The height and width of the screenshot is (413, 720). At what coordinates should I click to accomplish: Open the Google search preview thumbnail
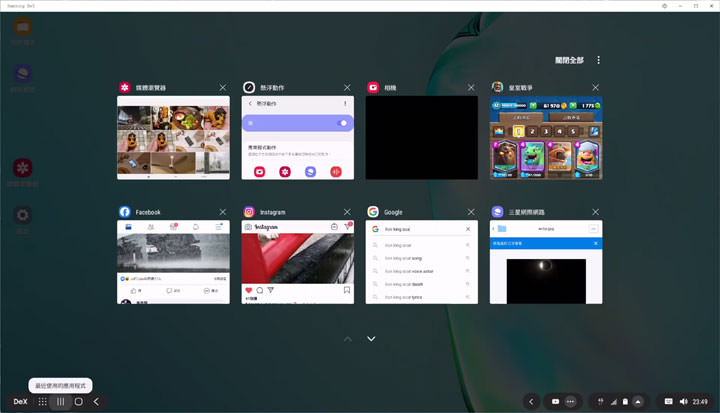422,262
